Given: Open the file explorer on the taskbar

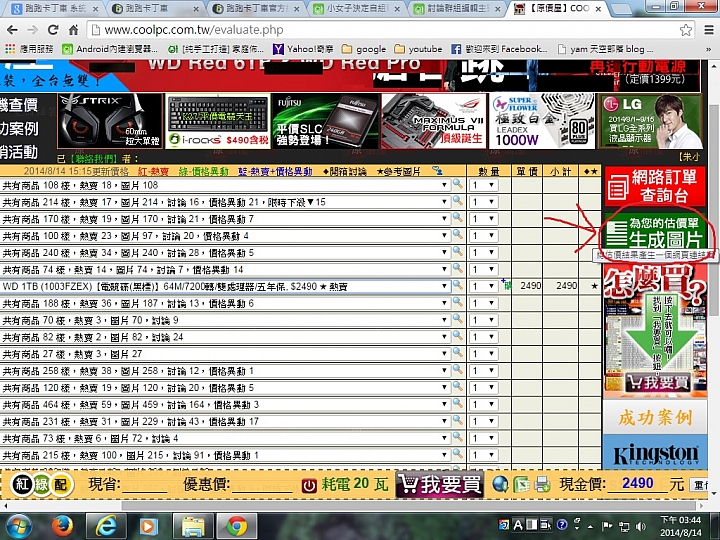Looking at the screenshot, I should [193, 526].
